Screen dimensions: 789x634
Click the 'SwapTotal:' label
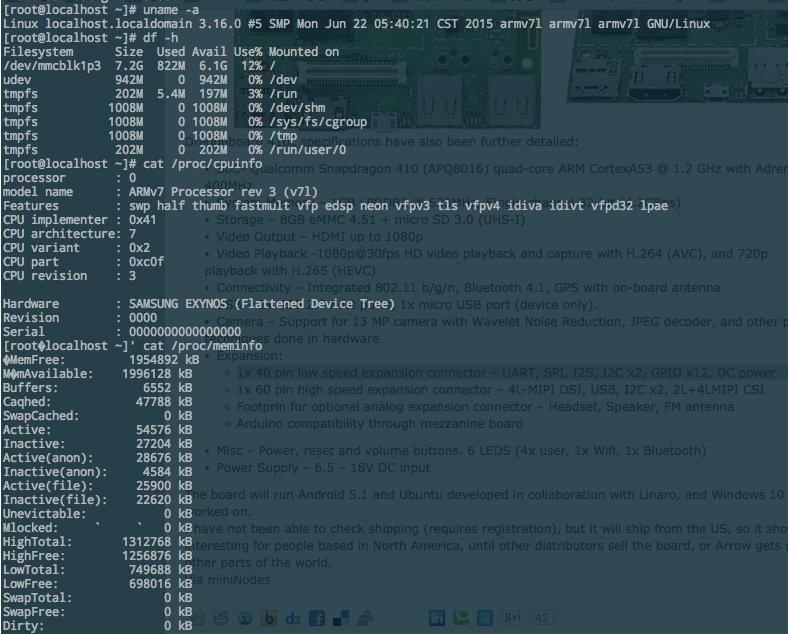point(37,598)
